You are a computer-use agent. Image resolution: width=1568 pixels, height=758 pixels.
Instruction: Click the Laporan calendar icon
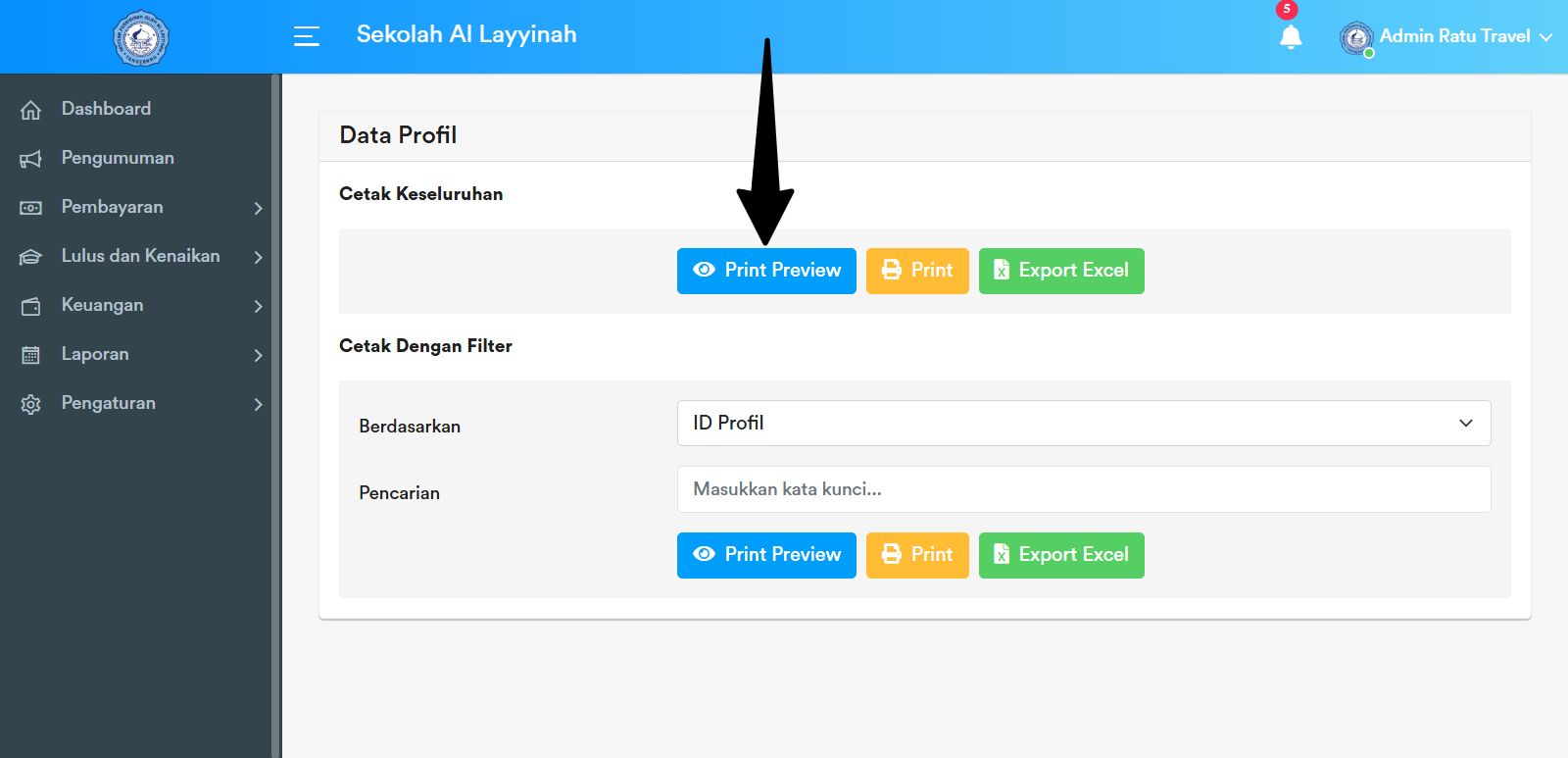coord(31,355)
